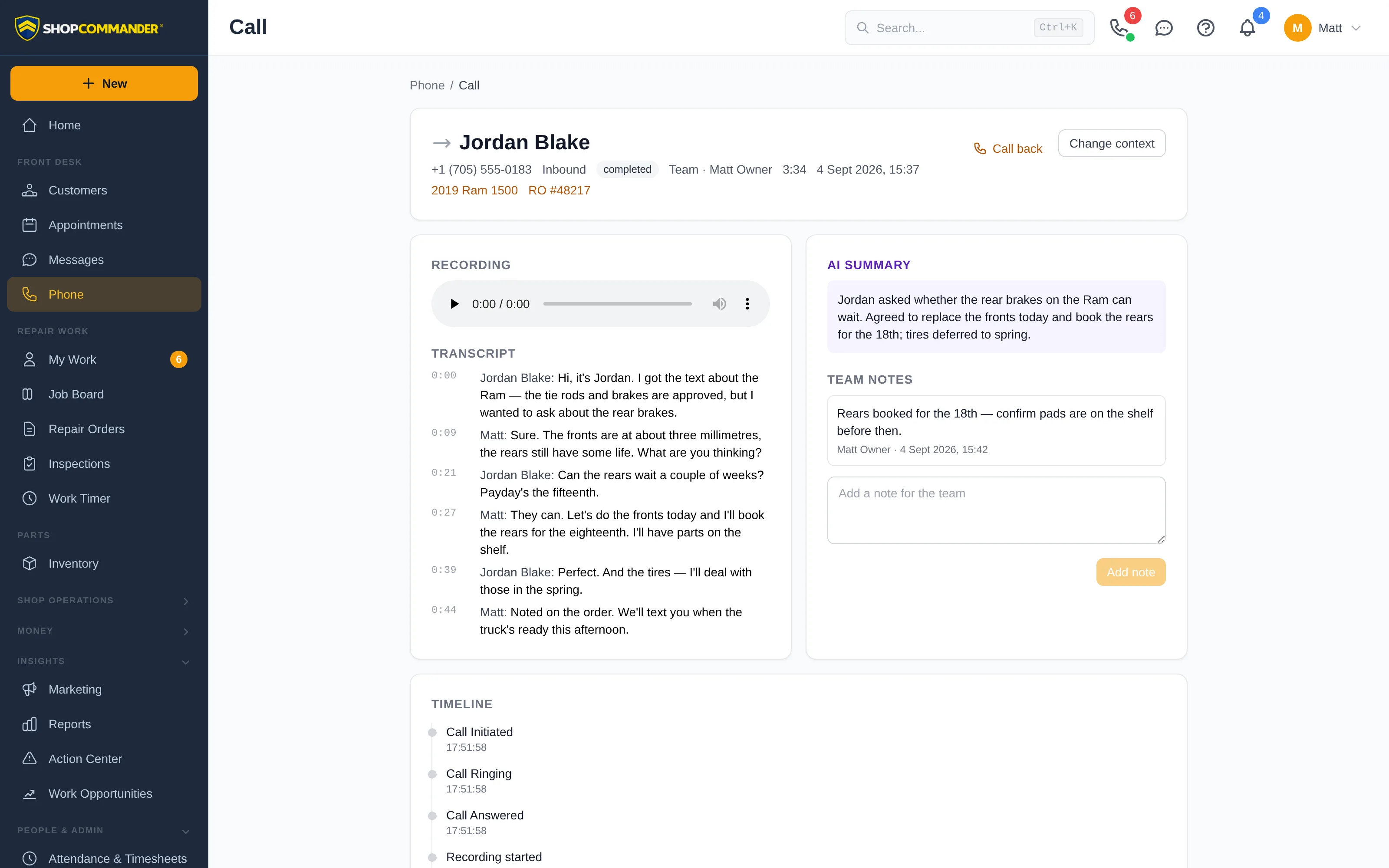Image resolution: width=1389 pixels, height=868 pixels.
Task: Go to Appointments
Action: (x=104, y=225)
